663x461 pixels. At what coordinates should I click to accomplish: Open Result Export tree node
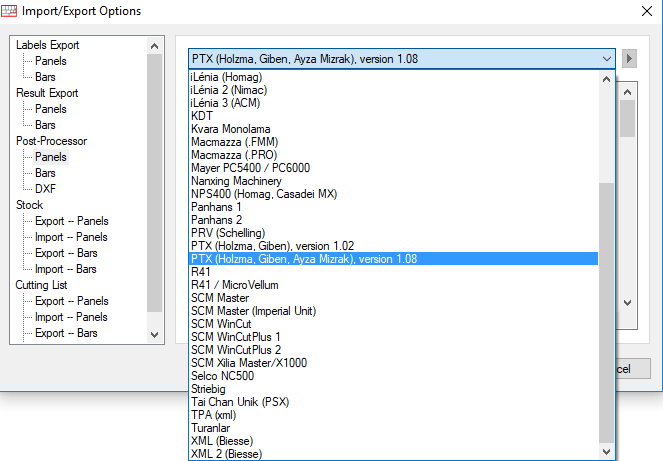(47, 93)
